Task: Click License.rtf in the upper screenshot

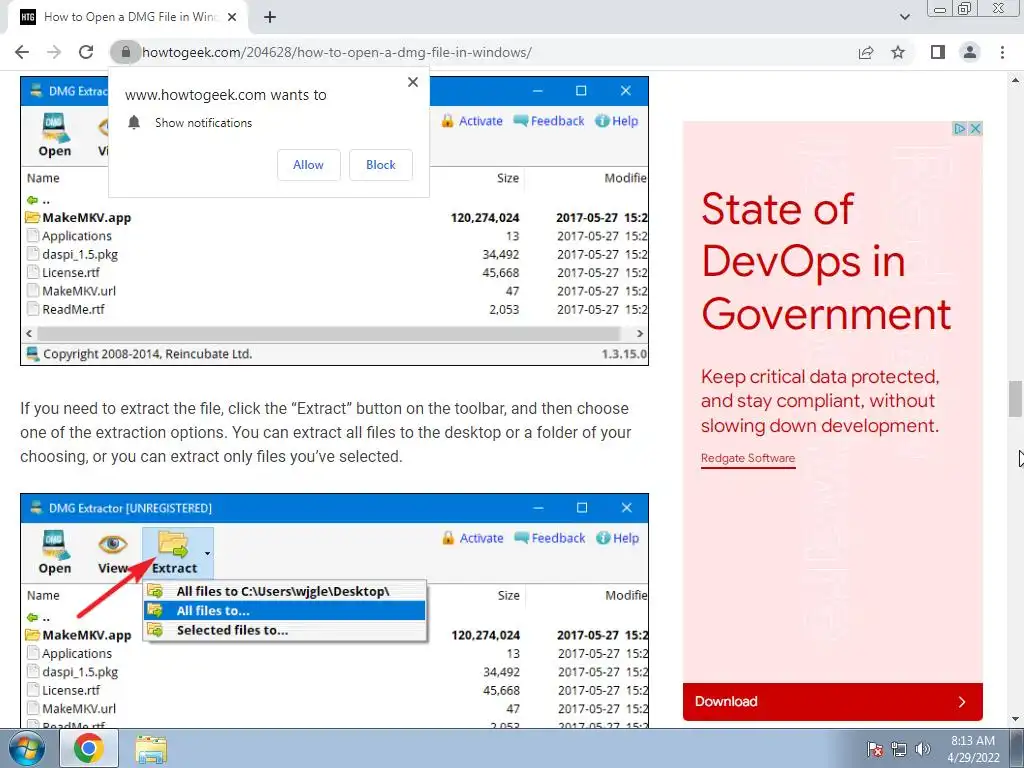Action: coord(64,272)
